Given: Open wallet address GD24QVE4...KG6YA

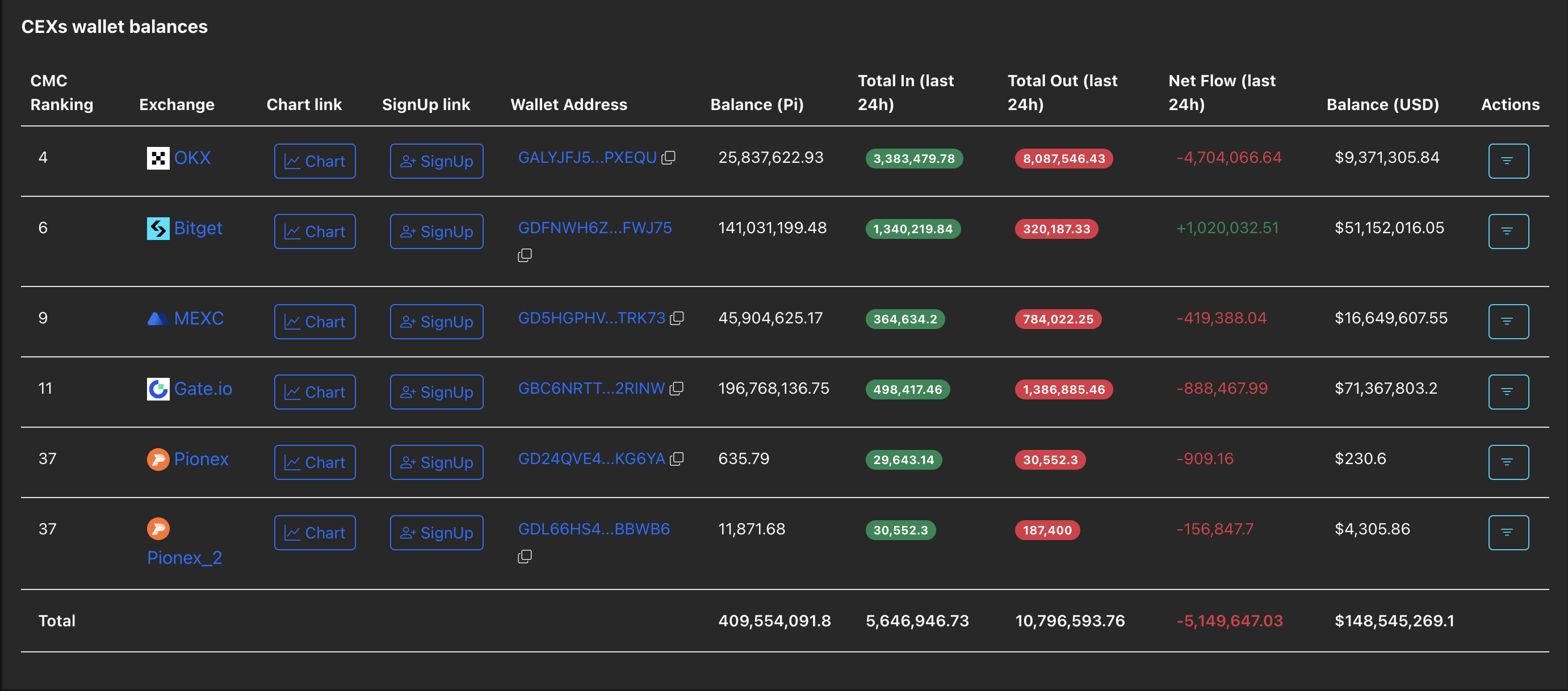Looking at the screenshot, I should tap(591, 458).
